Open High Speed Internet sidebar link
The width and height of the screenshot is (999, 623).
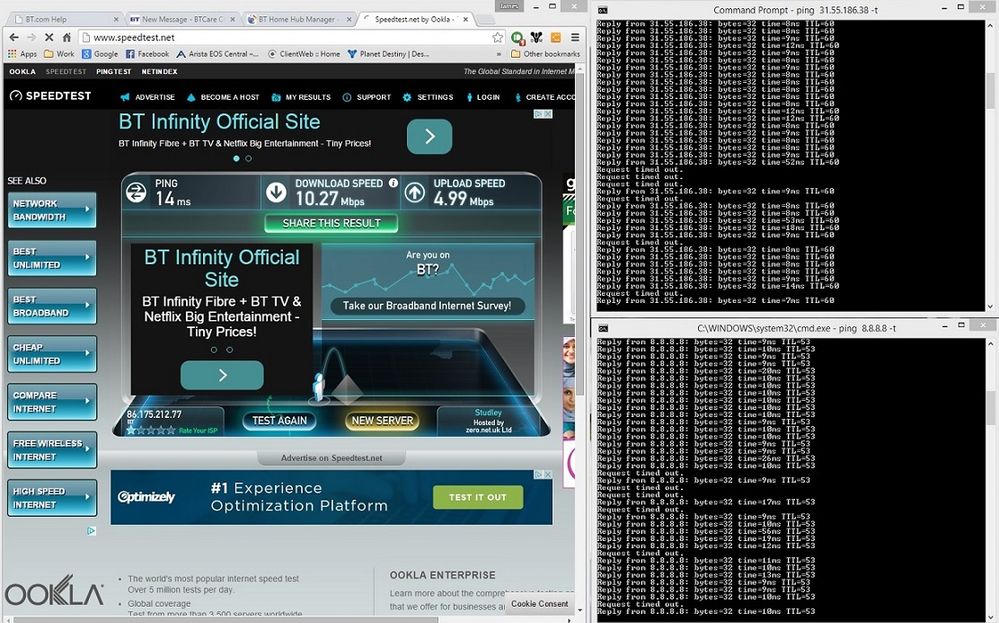pos(52,498)
